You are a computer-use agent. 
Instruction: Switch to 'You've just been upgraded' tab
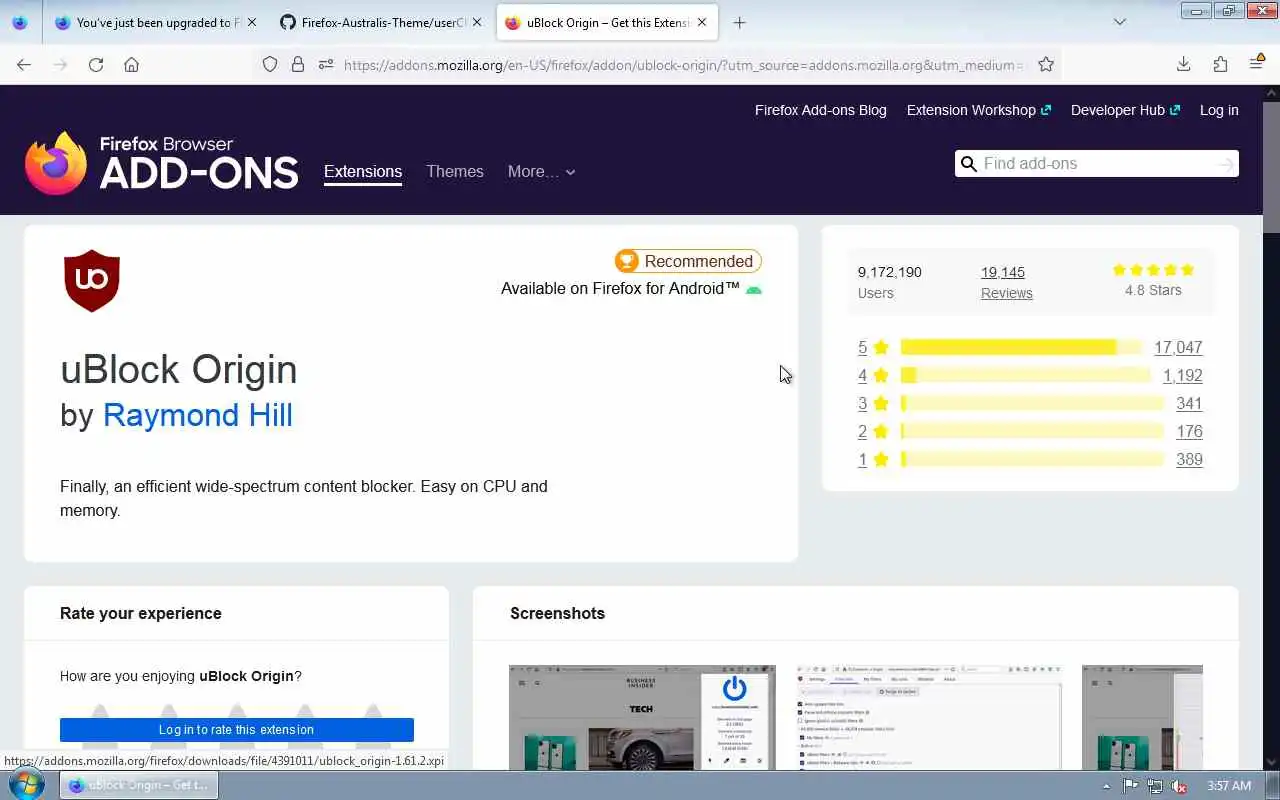coord(156,22)
